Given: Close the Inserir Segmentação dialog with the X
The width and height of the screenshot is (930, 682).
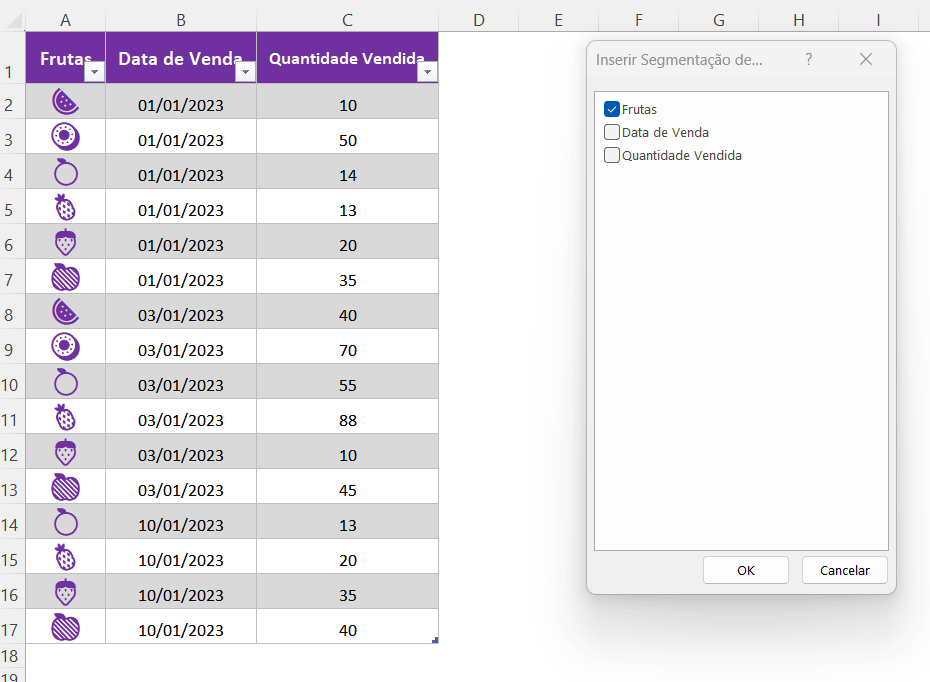Looking at the screenshot, I should (866, 60).
